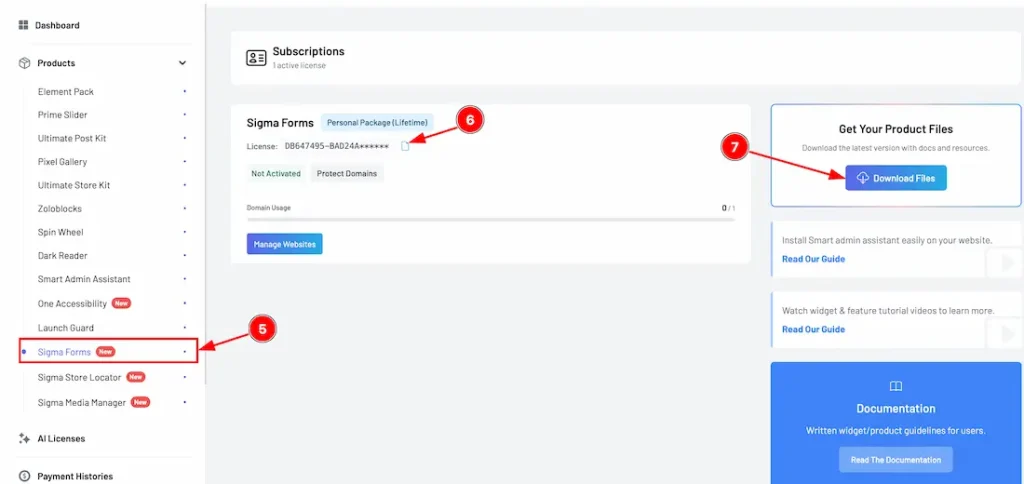
Task: Go to Dashboard page
Action: (57, 25)
